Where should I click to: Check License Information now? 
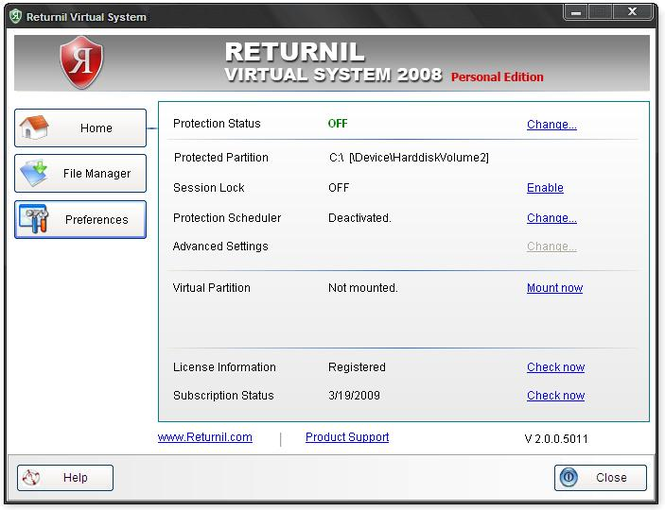tap(556, 367)
